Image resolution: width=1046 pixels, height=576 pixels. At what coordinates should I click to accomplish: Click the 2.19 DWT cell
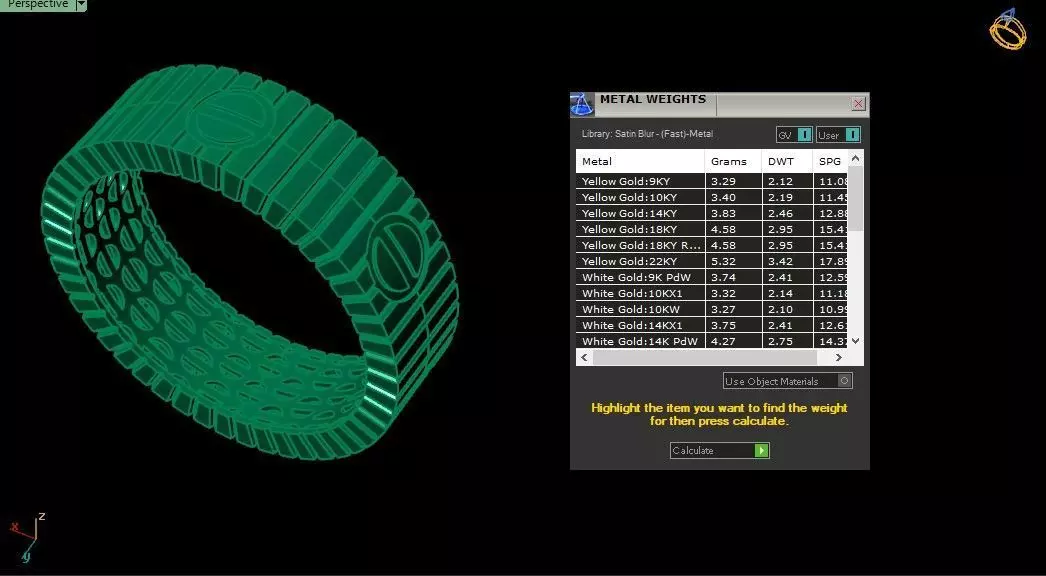coord(788,197)
